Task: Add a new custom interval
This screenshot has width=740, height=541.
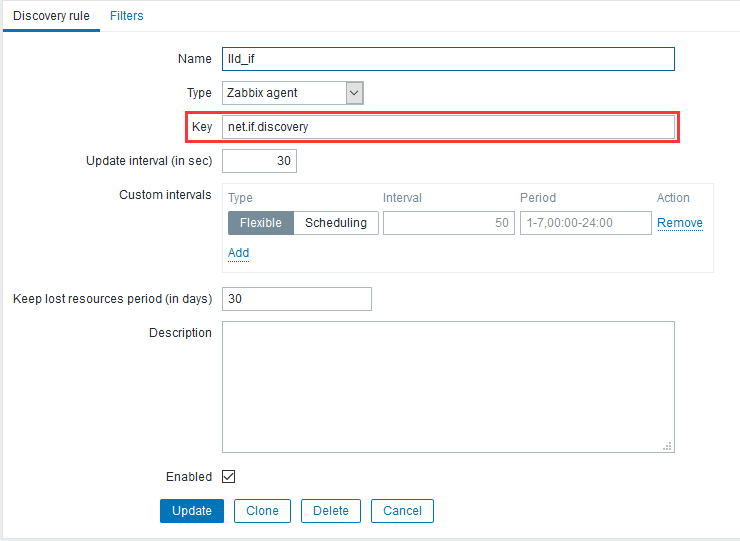Action: (x=238, y=253)
